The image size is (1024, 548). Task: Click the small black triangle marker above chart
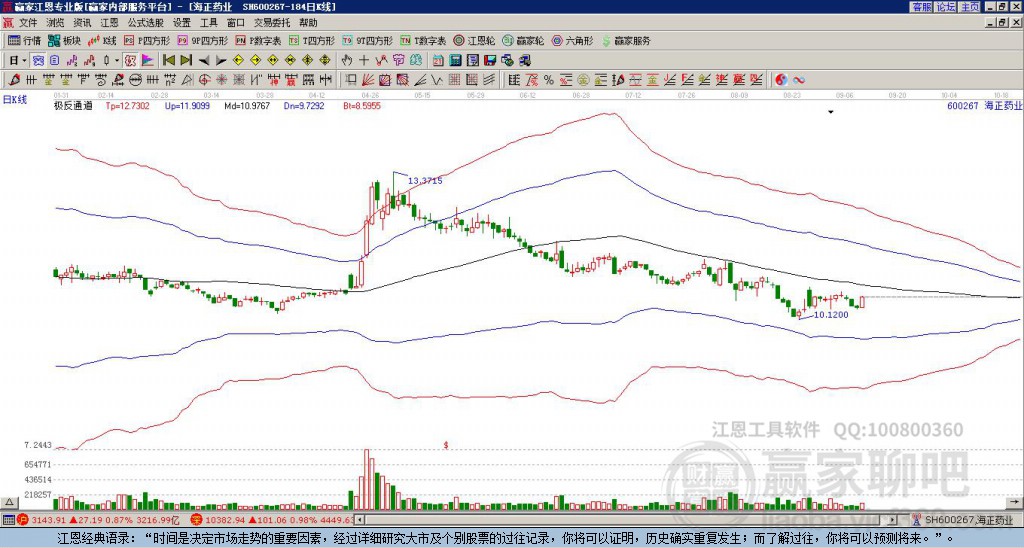coord(831,112)
